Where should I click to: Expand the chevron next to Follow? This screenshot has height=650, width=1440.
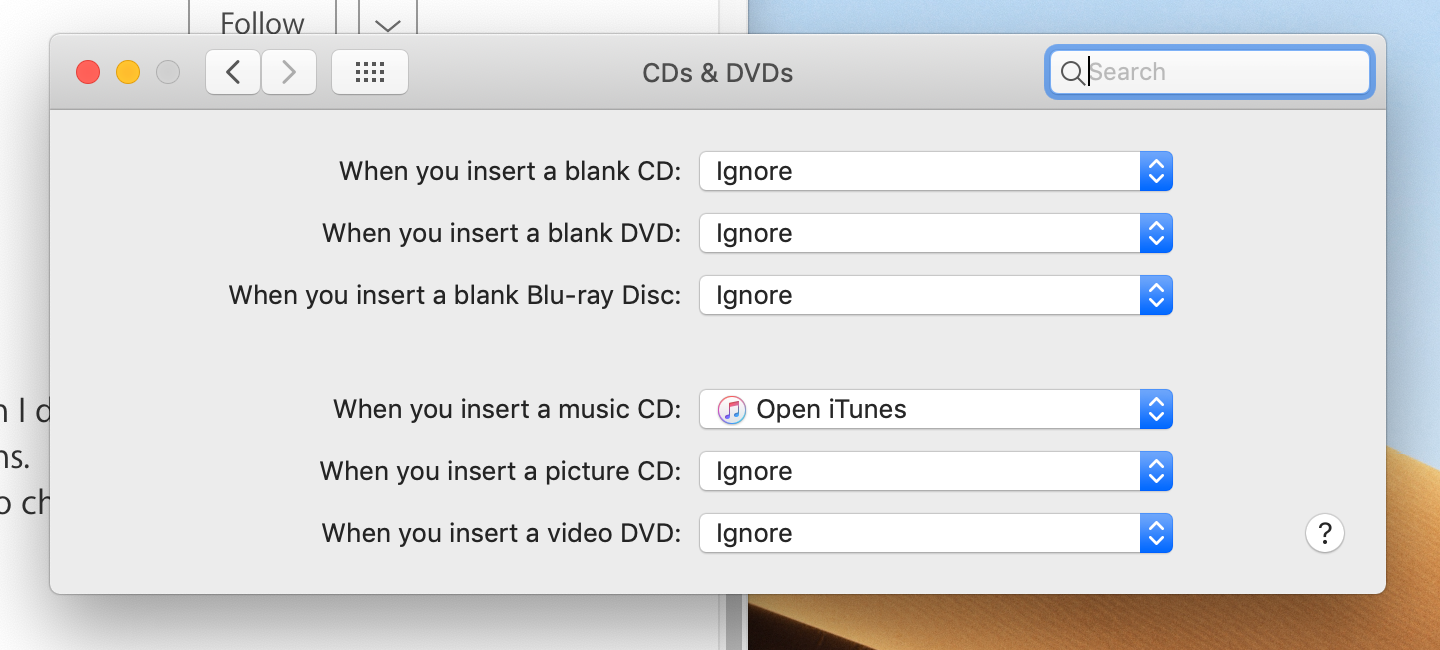click(x=387, y=22)
